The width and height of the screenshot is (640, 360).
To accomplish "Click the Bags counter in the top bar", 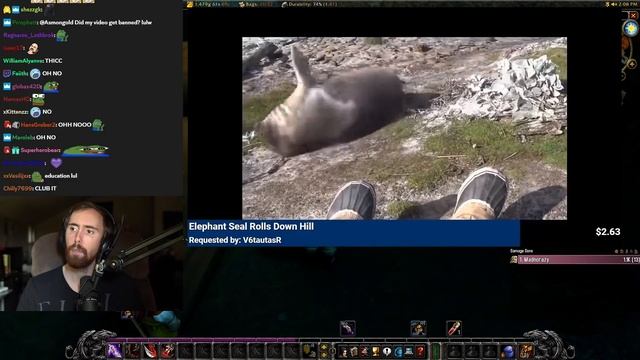I will 256,4.
